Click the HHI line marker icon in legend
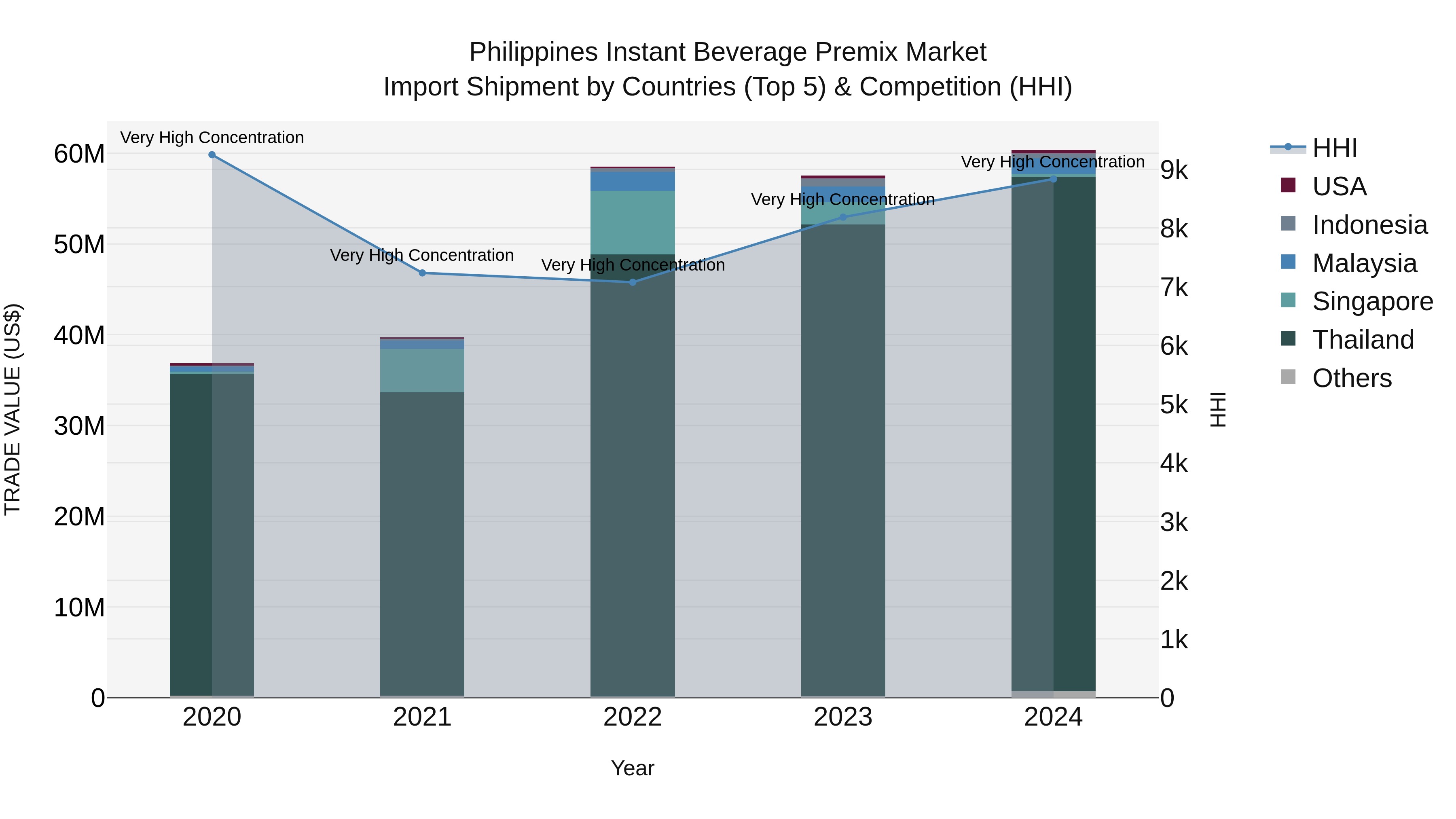The image size is (1456, 819). [1288, 147]
